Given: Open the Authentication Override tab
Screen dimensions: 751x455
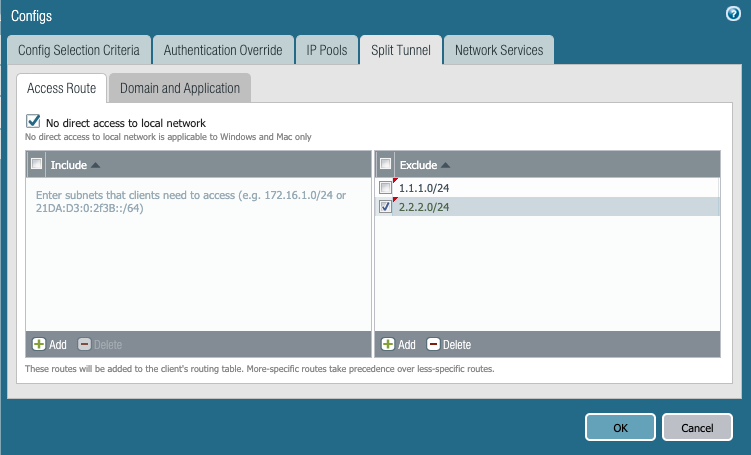Looking at the screenshot, I should (223, 50).
